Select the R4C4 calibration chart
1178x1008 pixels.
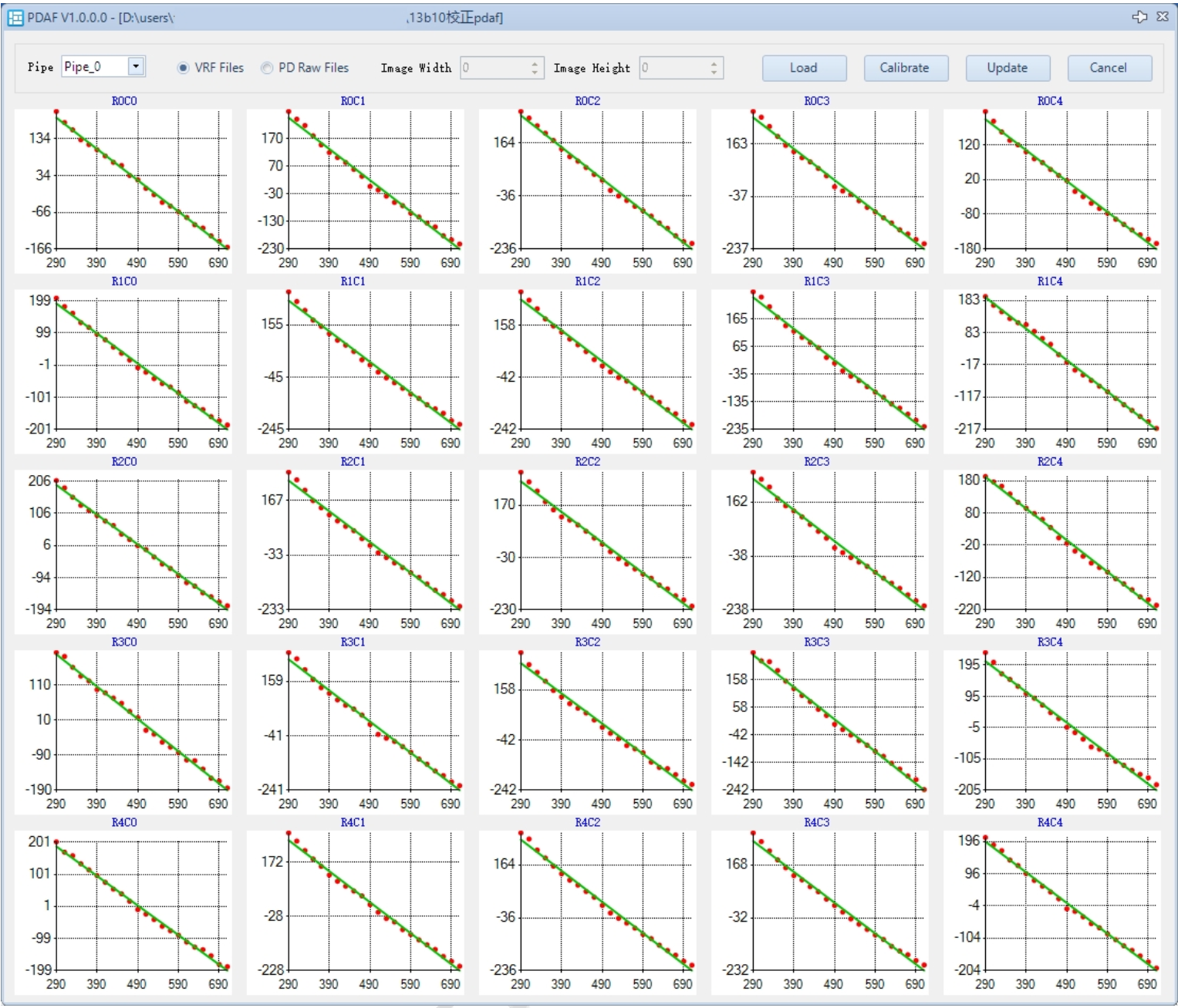pyautogui.click(x=1051, y=906)
